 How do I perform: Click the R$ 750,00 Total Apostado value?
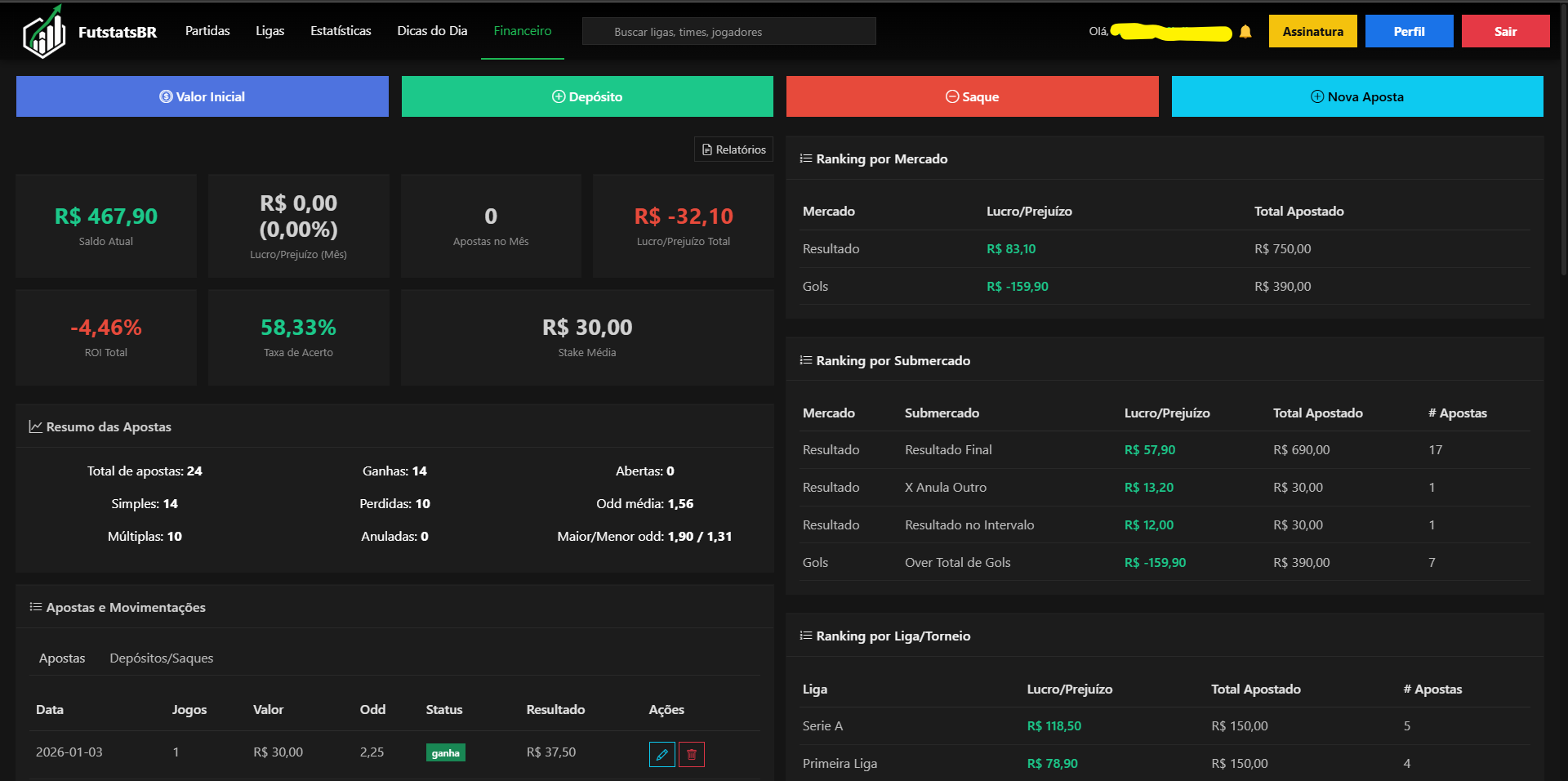point(1283,249)
